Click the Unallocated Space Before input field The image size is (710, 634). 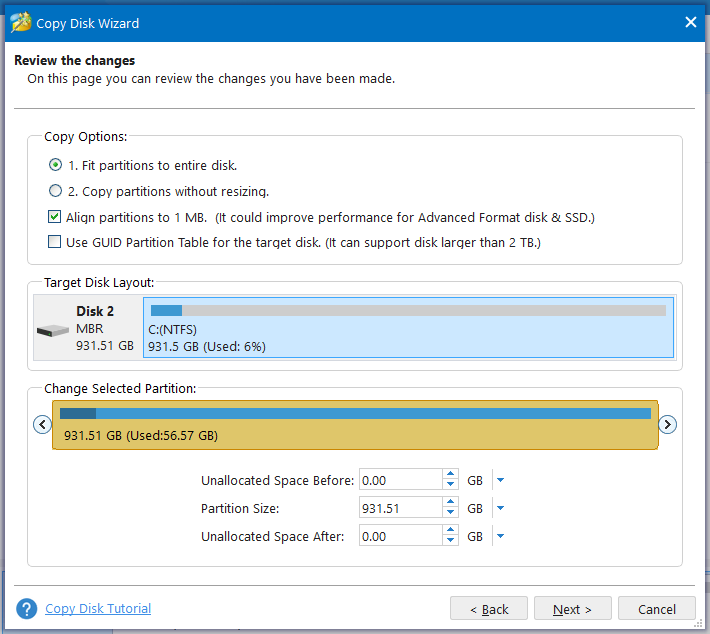(400, 480)
